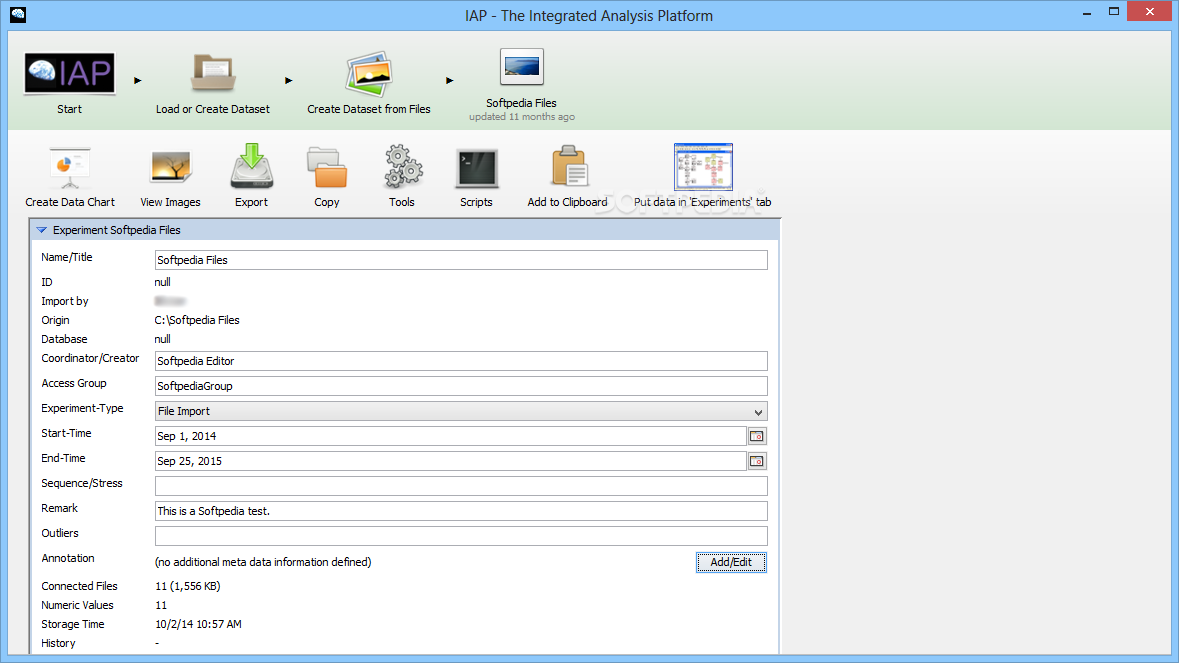Open the Tools gears icon
The image size is (1179, 663).
coord(402,167)
